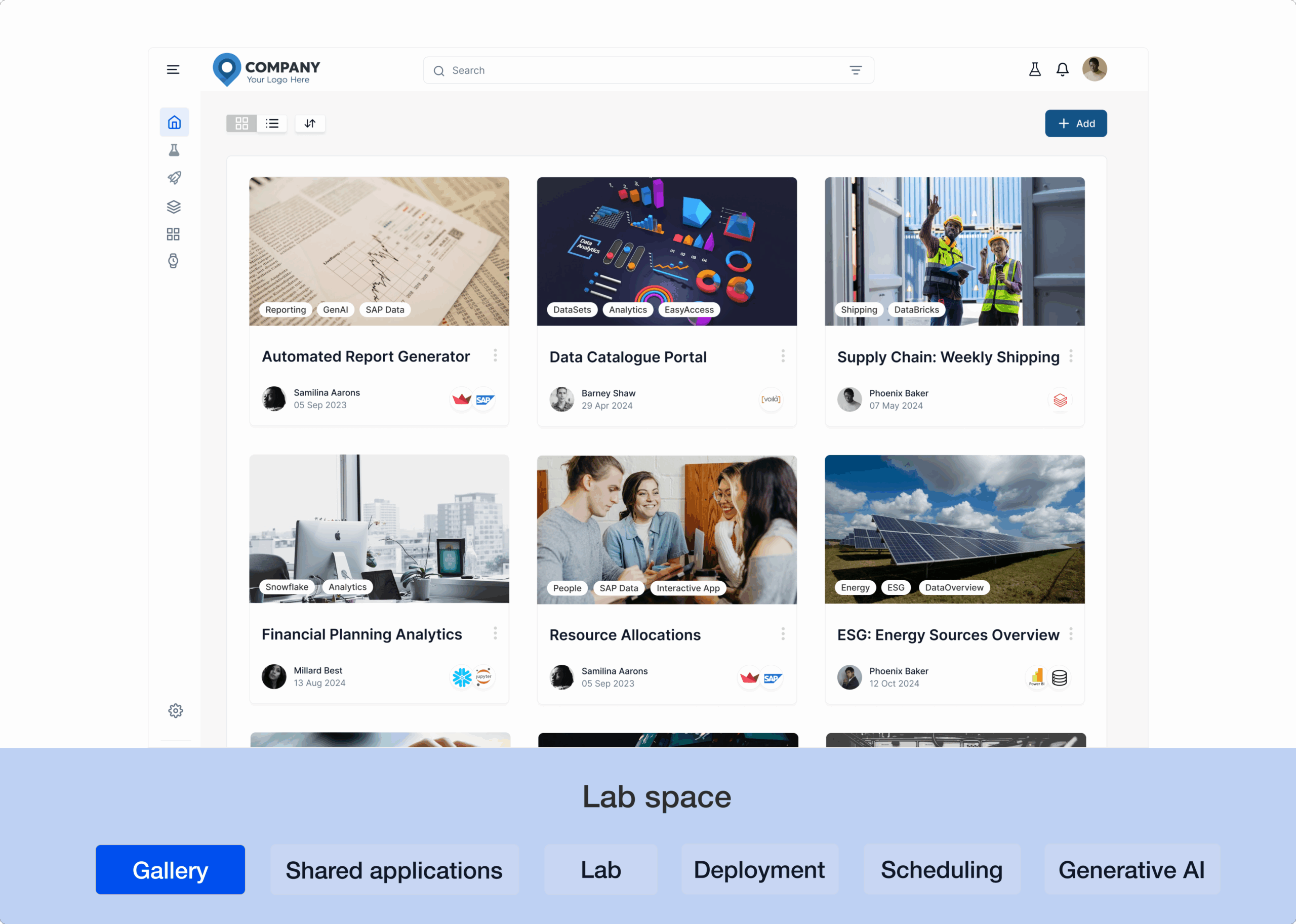Open Data Catalogue Portal options menu
Image resolution: width=1296 pixels, height=924 pixels.
pos(783,355)
